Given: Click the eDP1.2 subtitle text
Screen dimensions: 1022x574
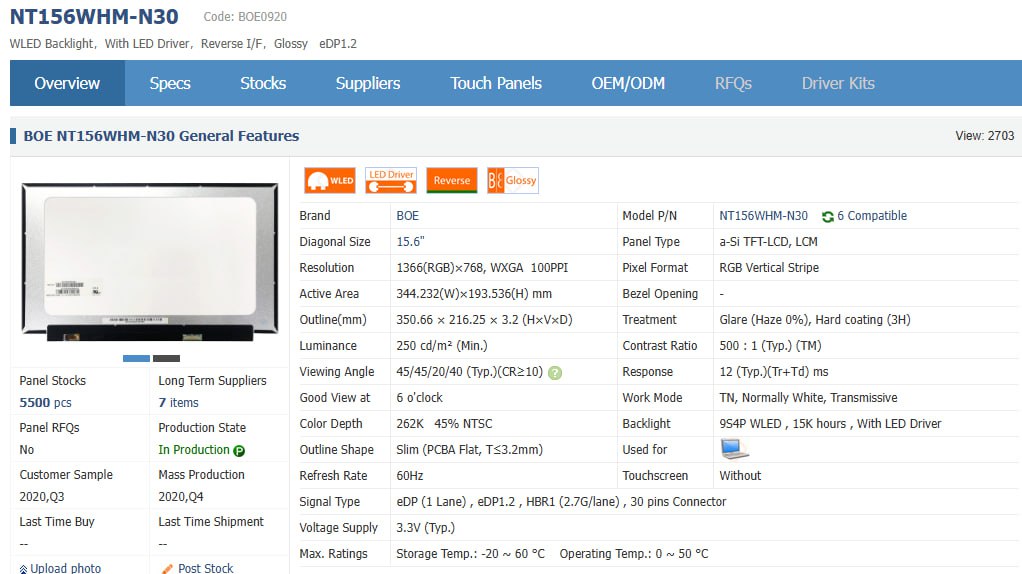Looking at the screenshot, I should (x=338, y=44).
